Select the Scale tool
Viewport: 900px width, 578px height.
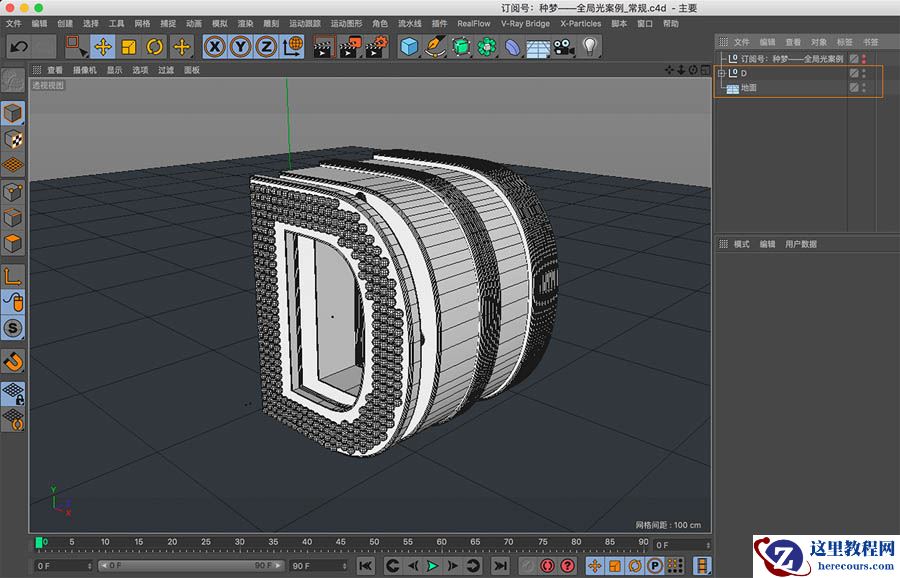pyautogui.click(x=128, y=45)
